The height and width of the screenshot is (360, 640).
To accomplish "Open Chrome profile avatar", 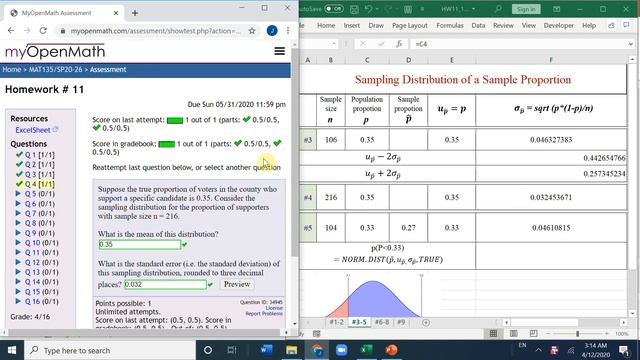I will pos(272,31).
